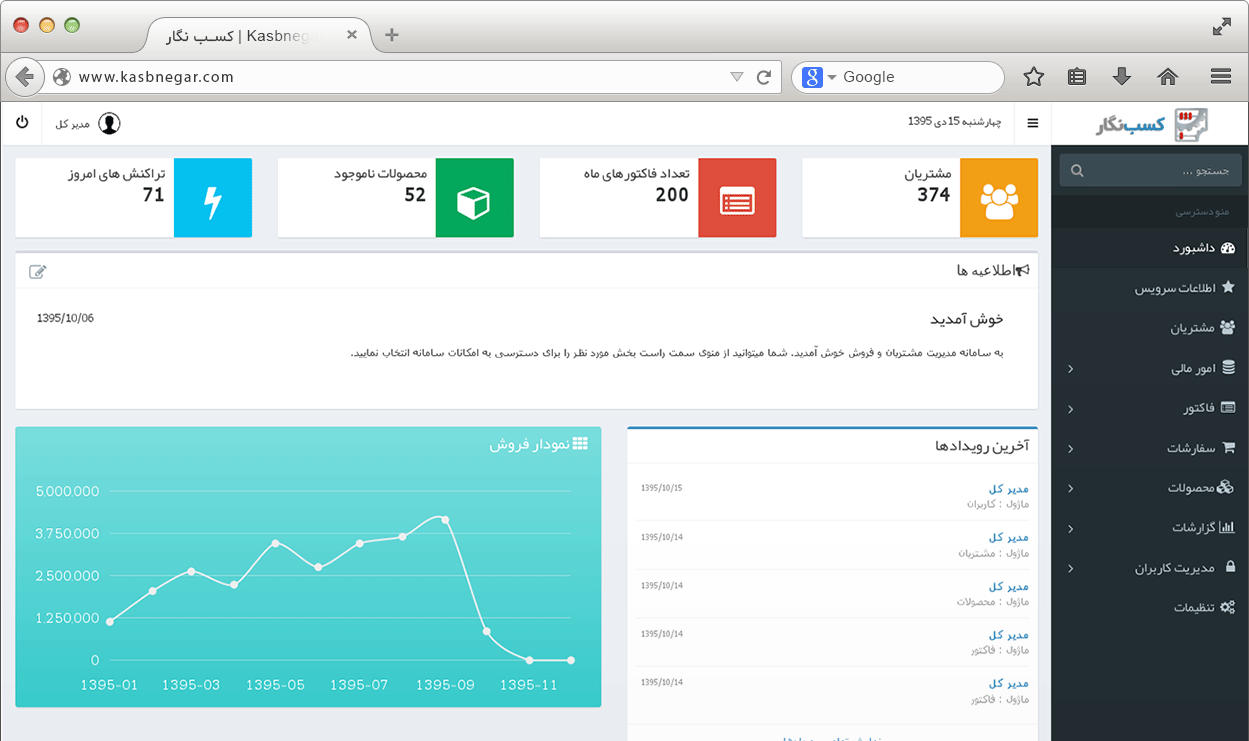Image resolution: width=1249 pixels, height=741 pixels.
Task: Click the lightning icon on تراکنش های امروز card
Action: pos(213,197)
